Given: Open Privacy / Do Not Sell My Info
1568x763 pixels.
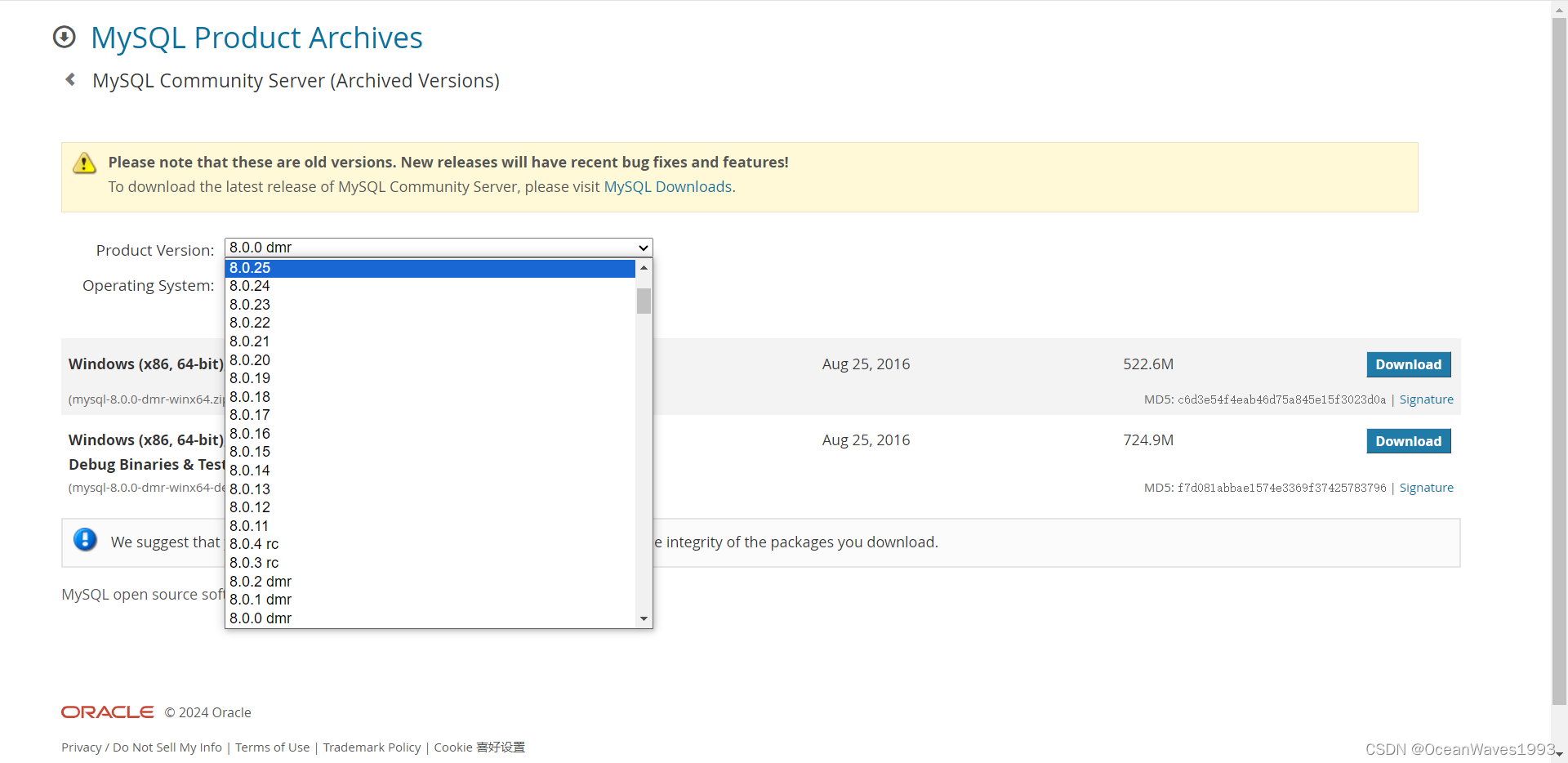Looking at the screenshot, I should [142, 747].
